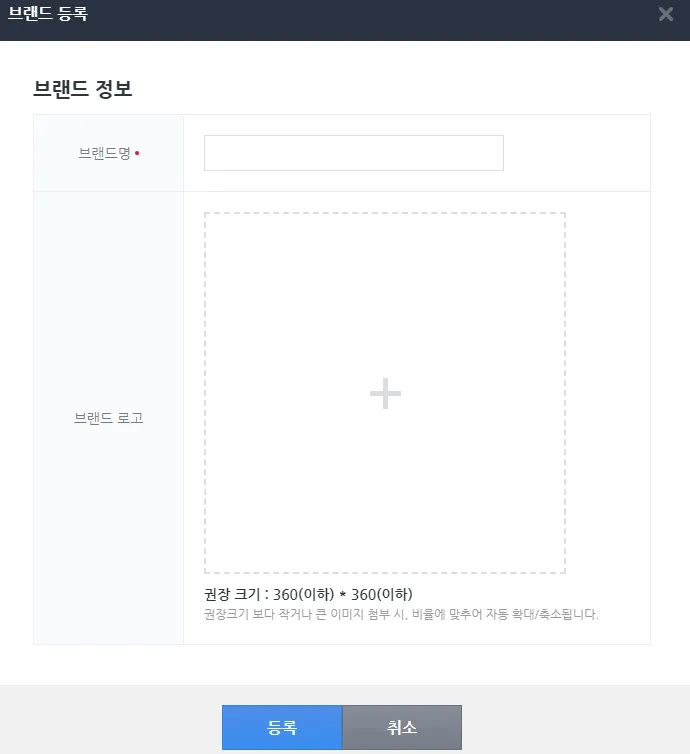Close the 브랜드 등록 dialog
Image resolution: width=690 pixels, height=754 pixels.
click(665, 14)
